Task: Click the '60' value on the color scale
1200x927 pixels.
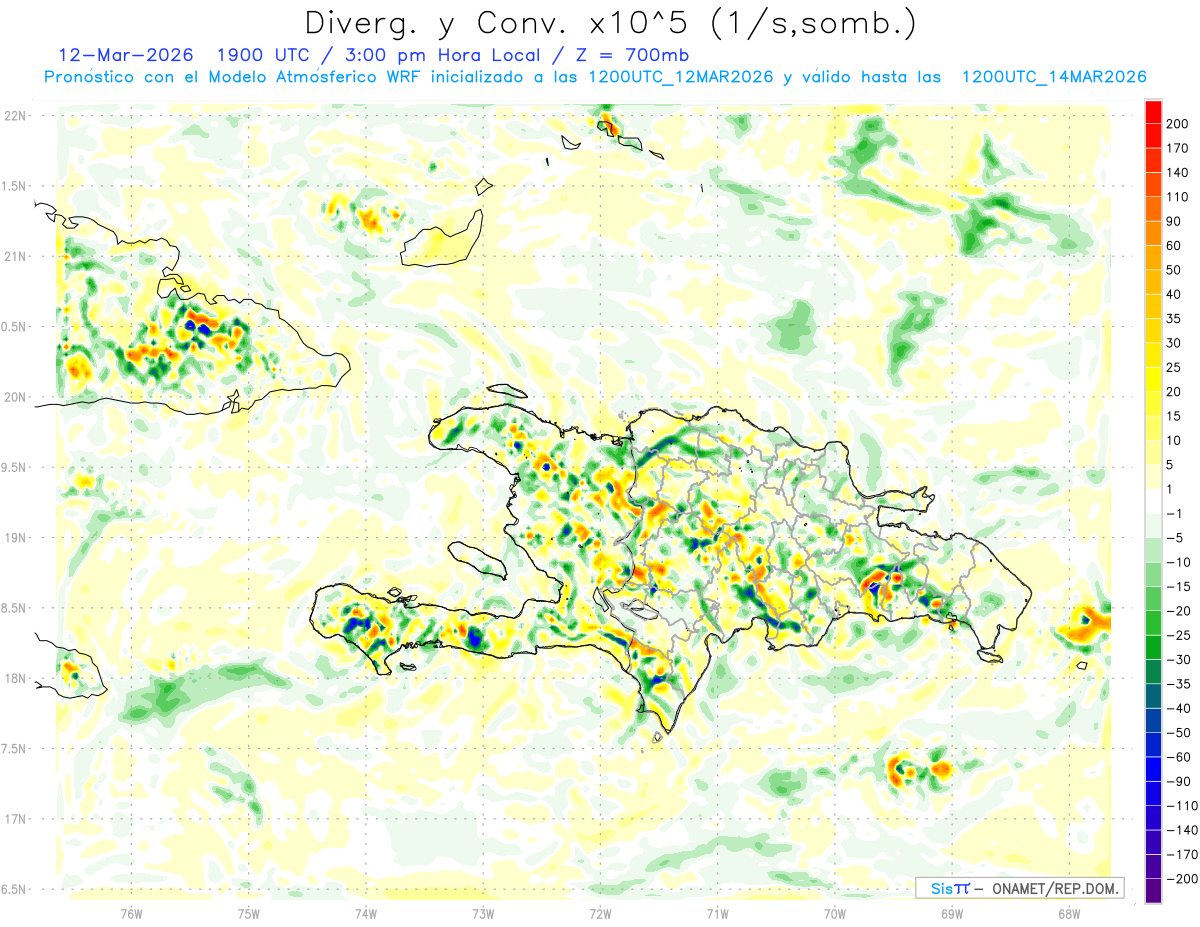Action: (x=1175, y=246)
